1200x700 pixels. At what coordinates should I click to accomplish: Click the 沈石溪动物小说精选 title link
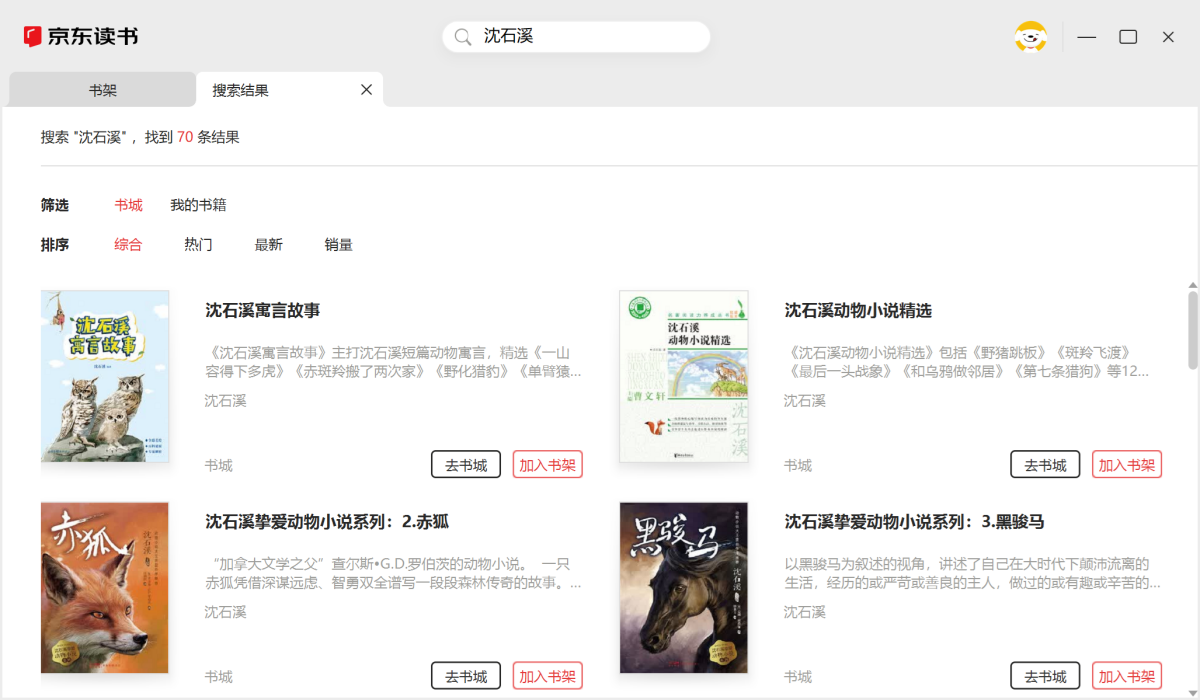click(858, 311)
